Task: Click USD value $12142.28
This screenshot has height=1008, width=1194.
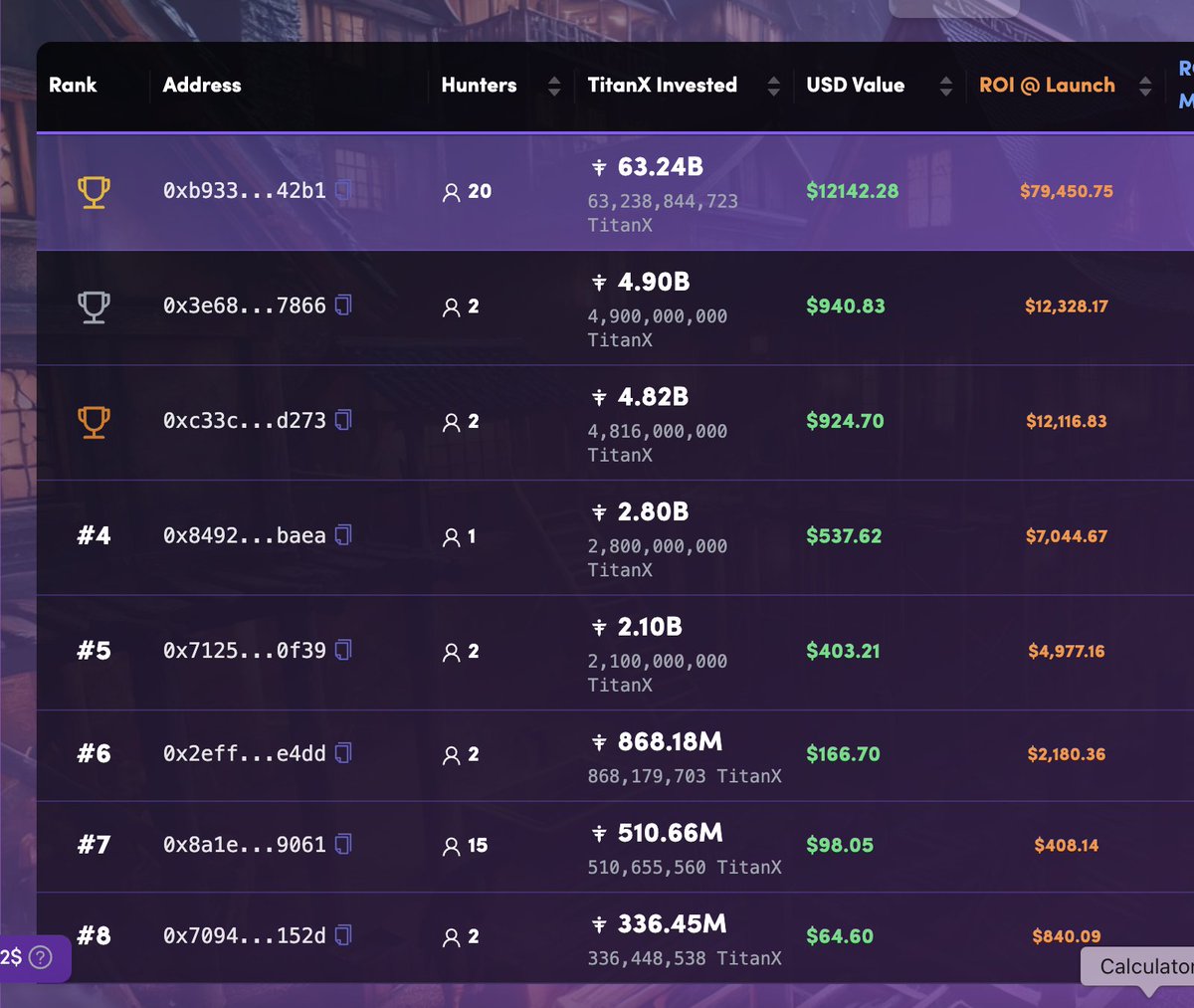Action: click(853, 191)
